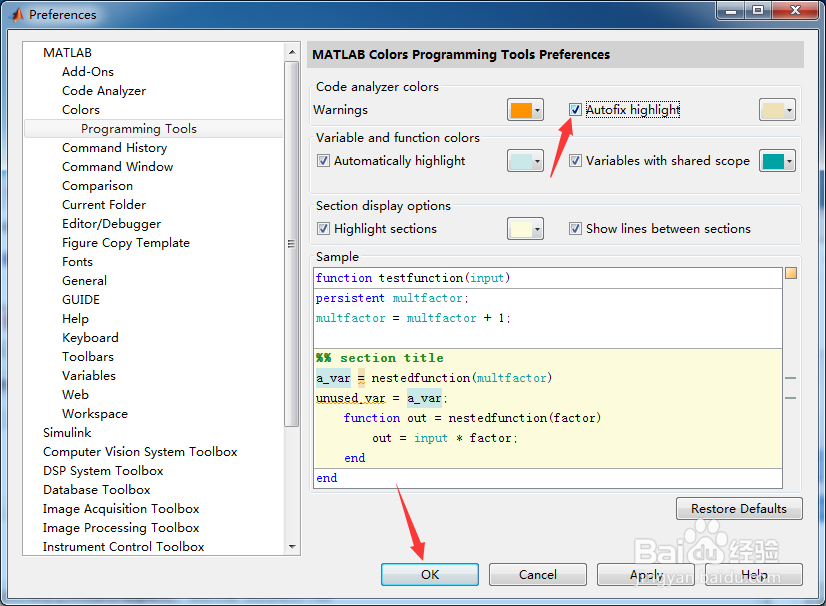This screenshot has height=606, width=826.
Task: Pick the pale yellow section highlight swatch
Action: pos(521,229)
